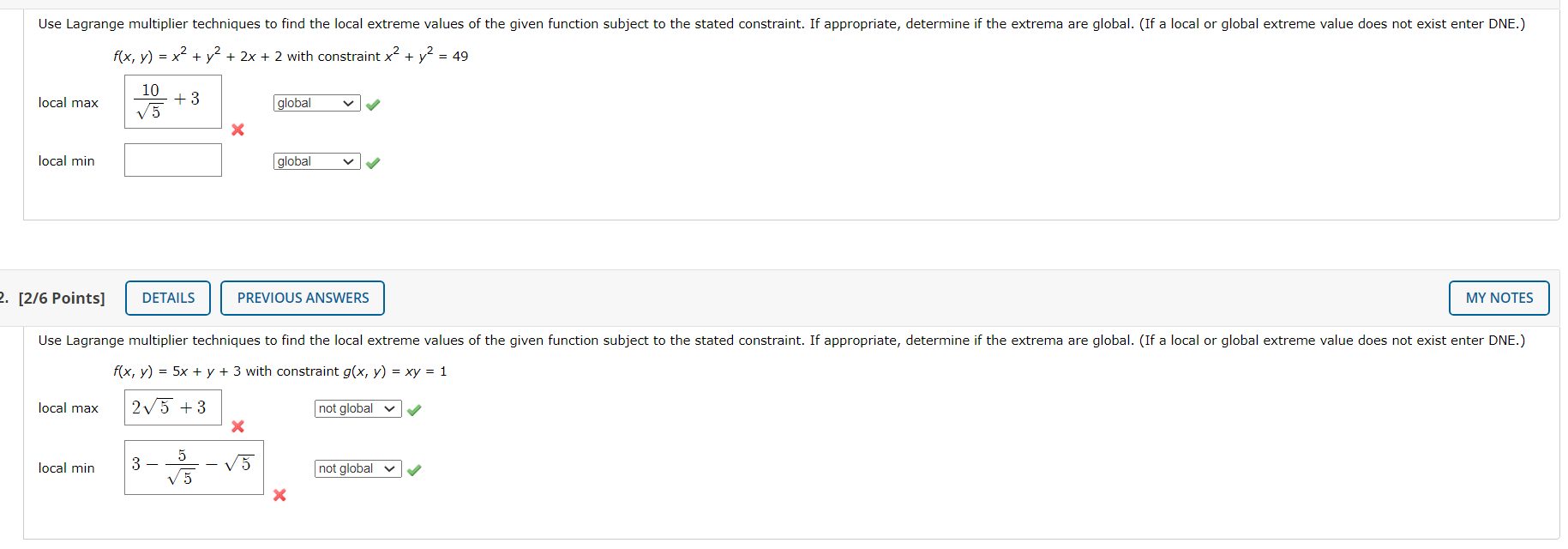This screenshot has height=549, width=1568.
Task: Click the 3 − 5/√5 − √5 answer field
Action: (193, 467)
